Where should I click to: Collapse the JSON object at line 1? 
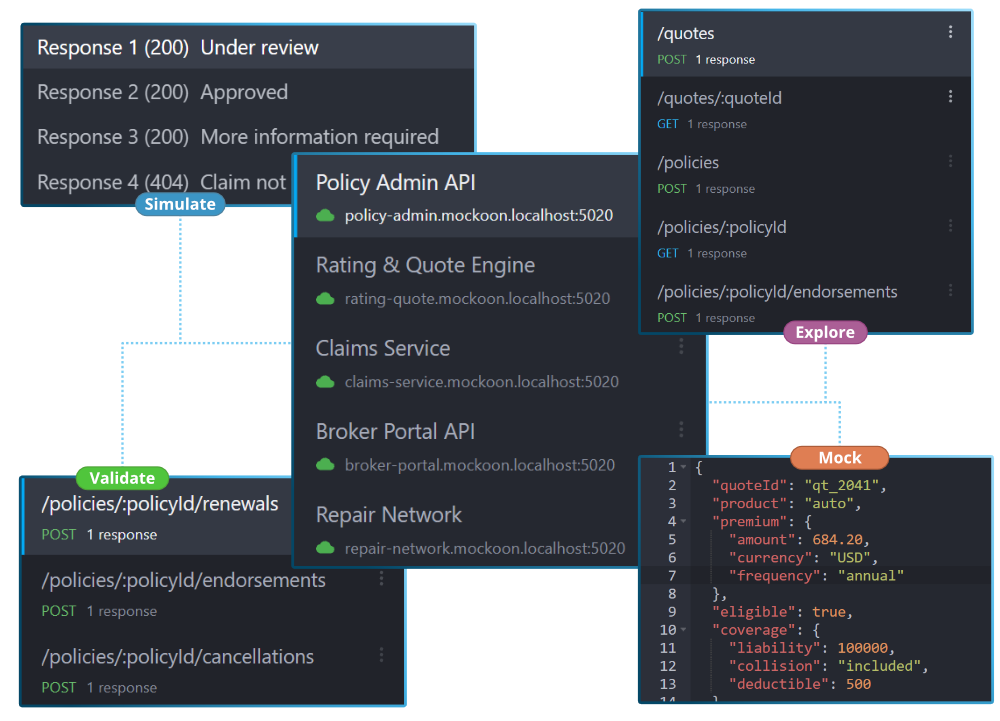click(684, 467)
